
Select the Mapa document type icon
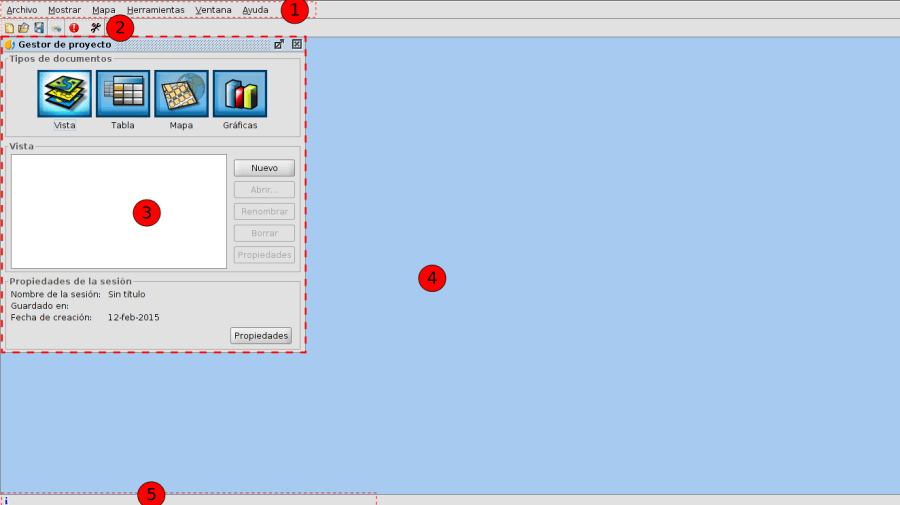tap(181, 94)
